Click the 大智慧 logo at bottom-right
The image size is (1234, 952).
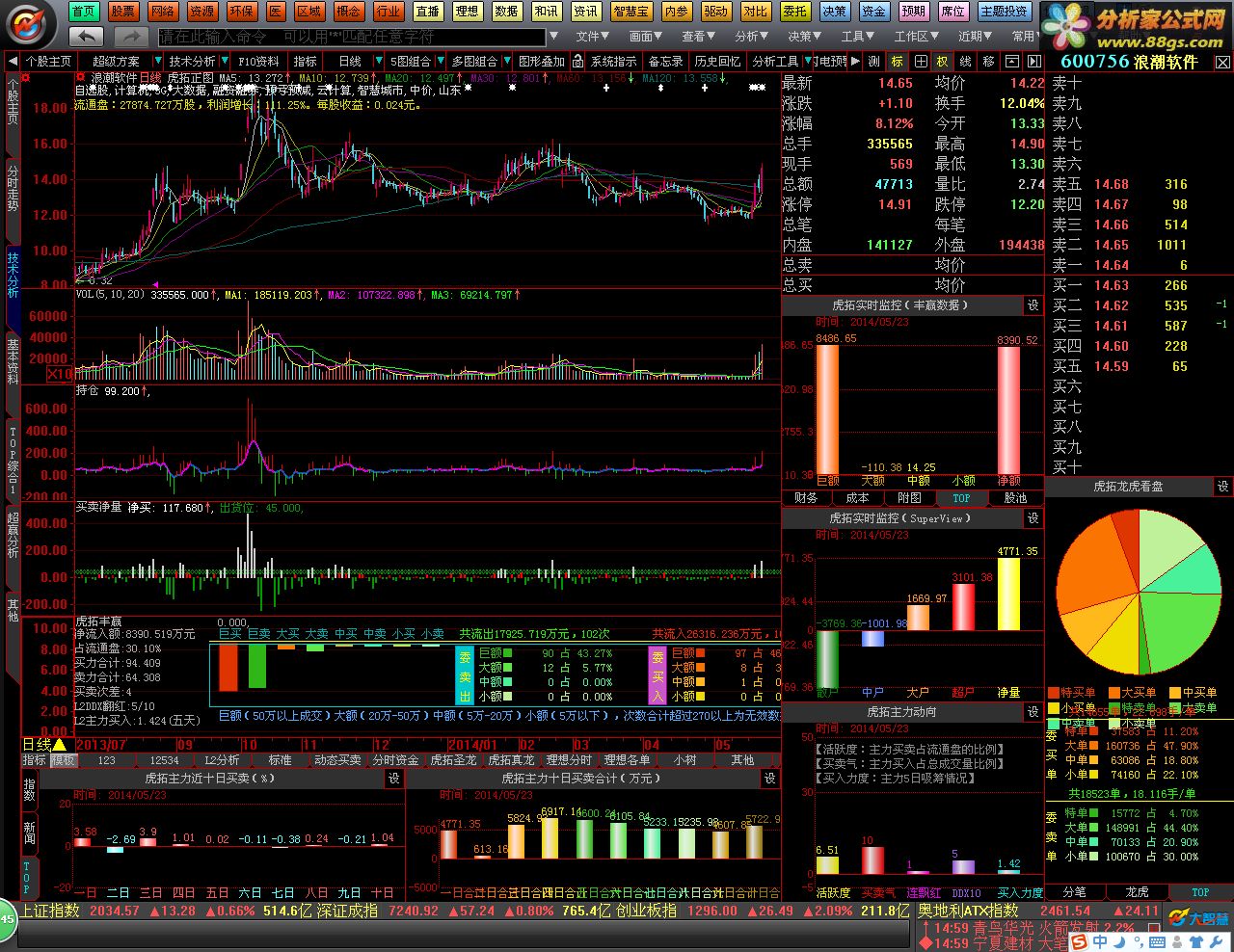click(x=1199, y=918)
